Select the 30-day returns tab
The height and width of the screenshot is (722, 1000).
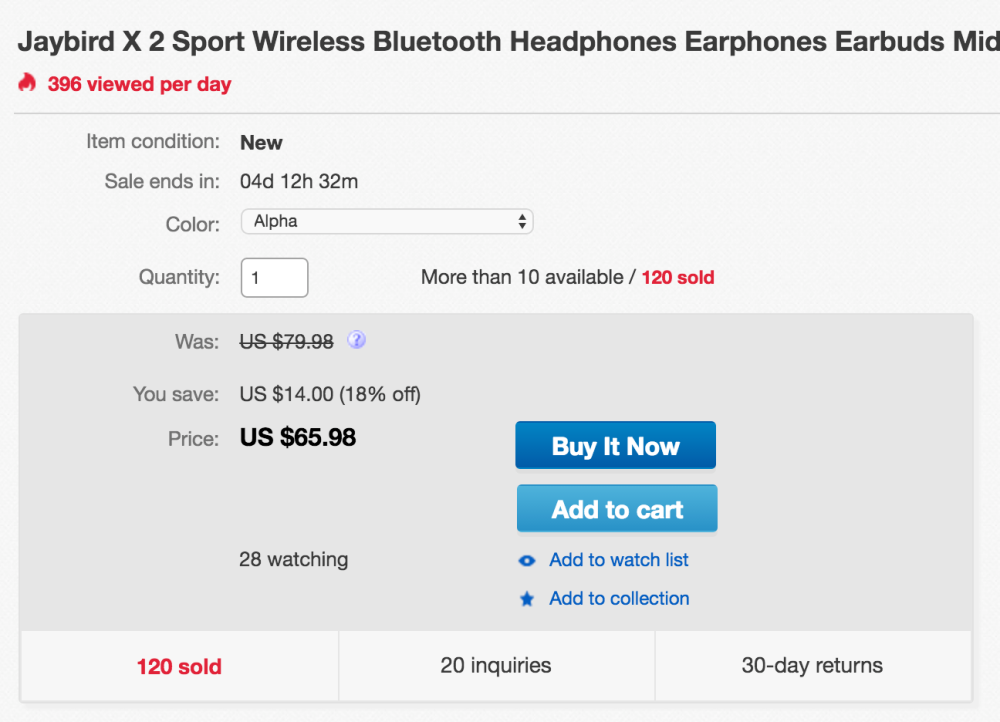(x=812, y=665)
